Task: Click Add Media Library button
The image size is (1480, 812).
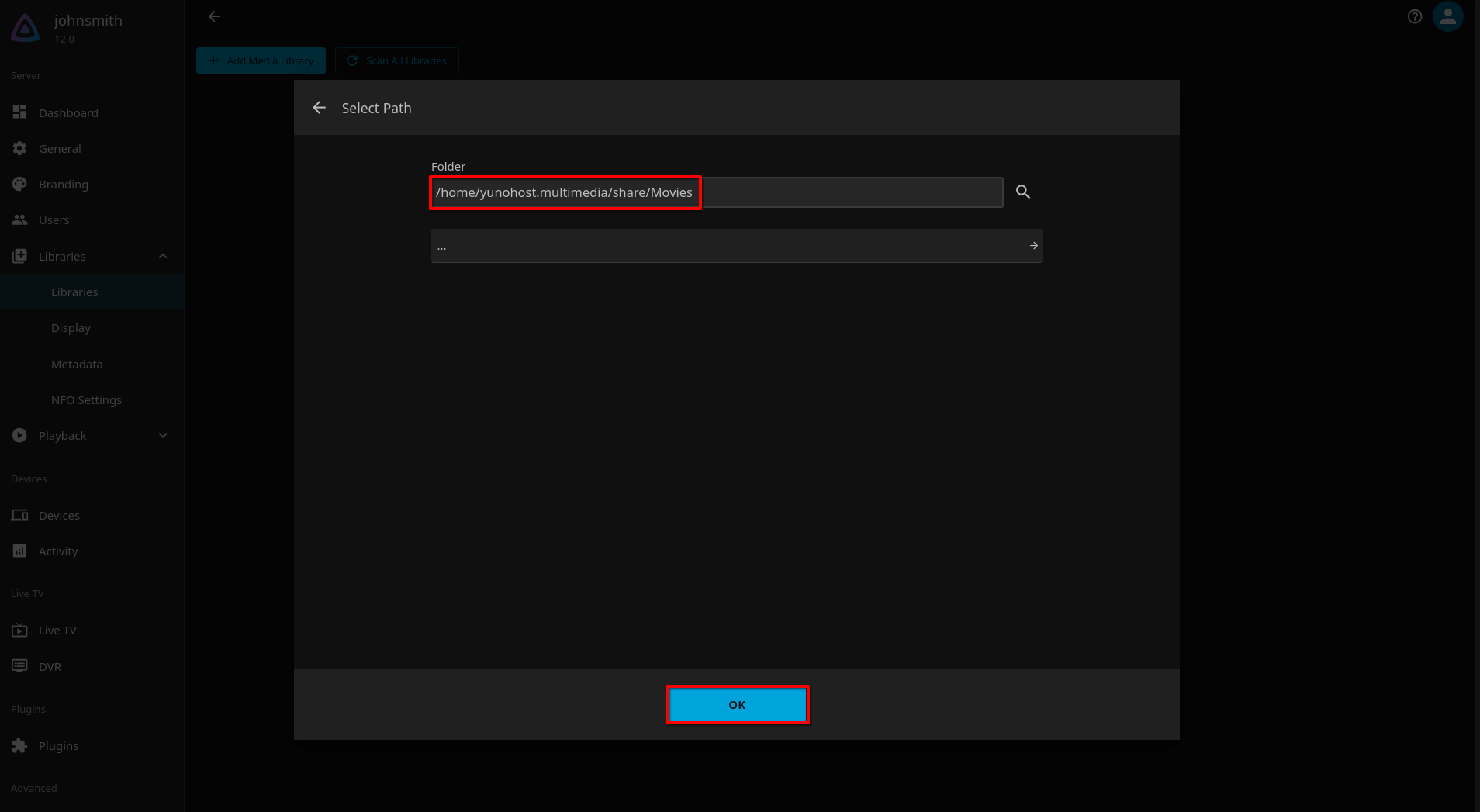Action: (x=261, y=60)
